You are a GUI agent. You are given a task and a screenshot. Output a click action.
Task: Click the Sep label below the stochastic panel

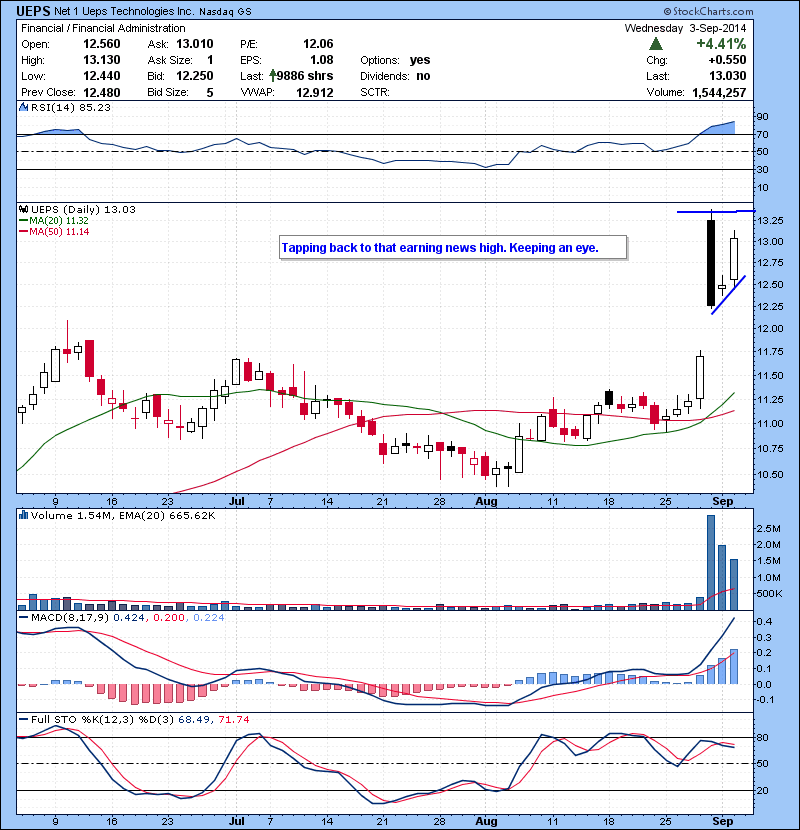723,821
